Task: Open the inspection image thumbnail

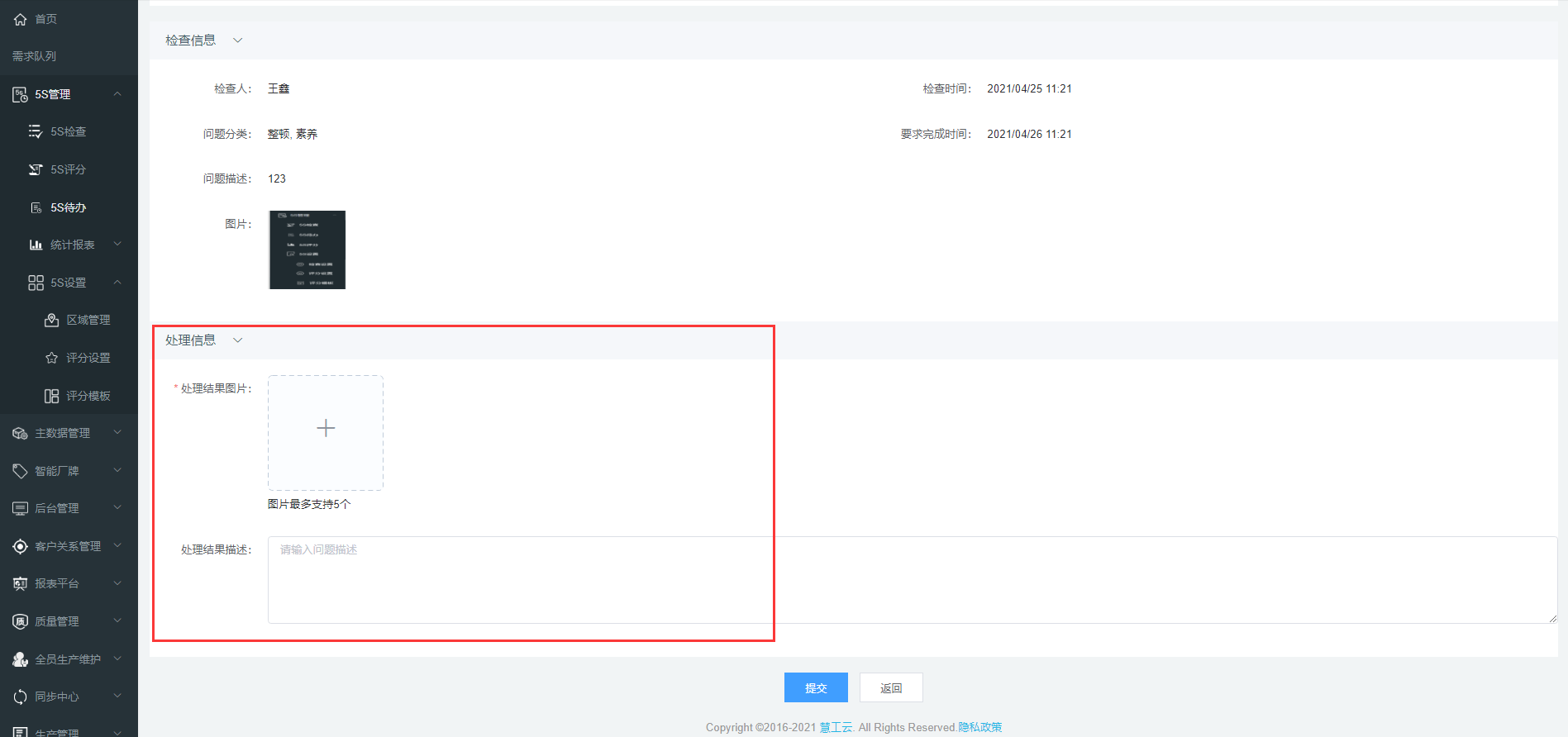Action: click(307, 250)
